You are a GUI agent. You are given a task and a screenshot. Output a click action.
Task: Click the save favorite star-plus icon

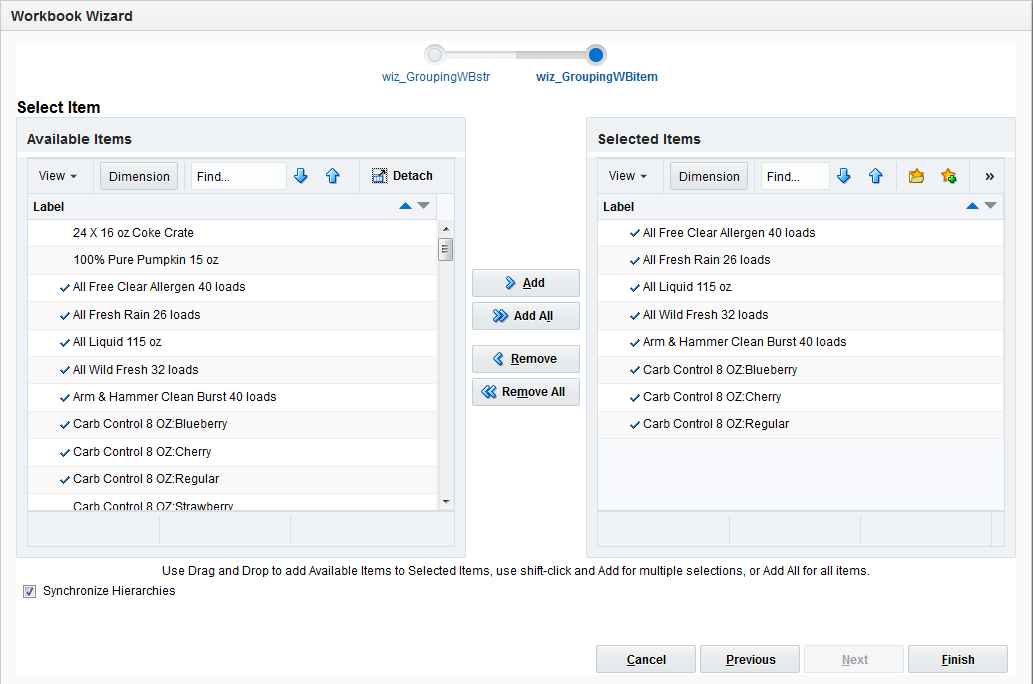pos(949,176)
